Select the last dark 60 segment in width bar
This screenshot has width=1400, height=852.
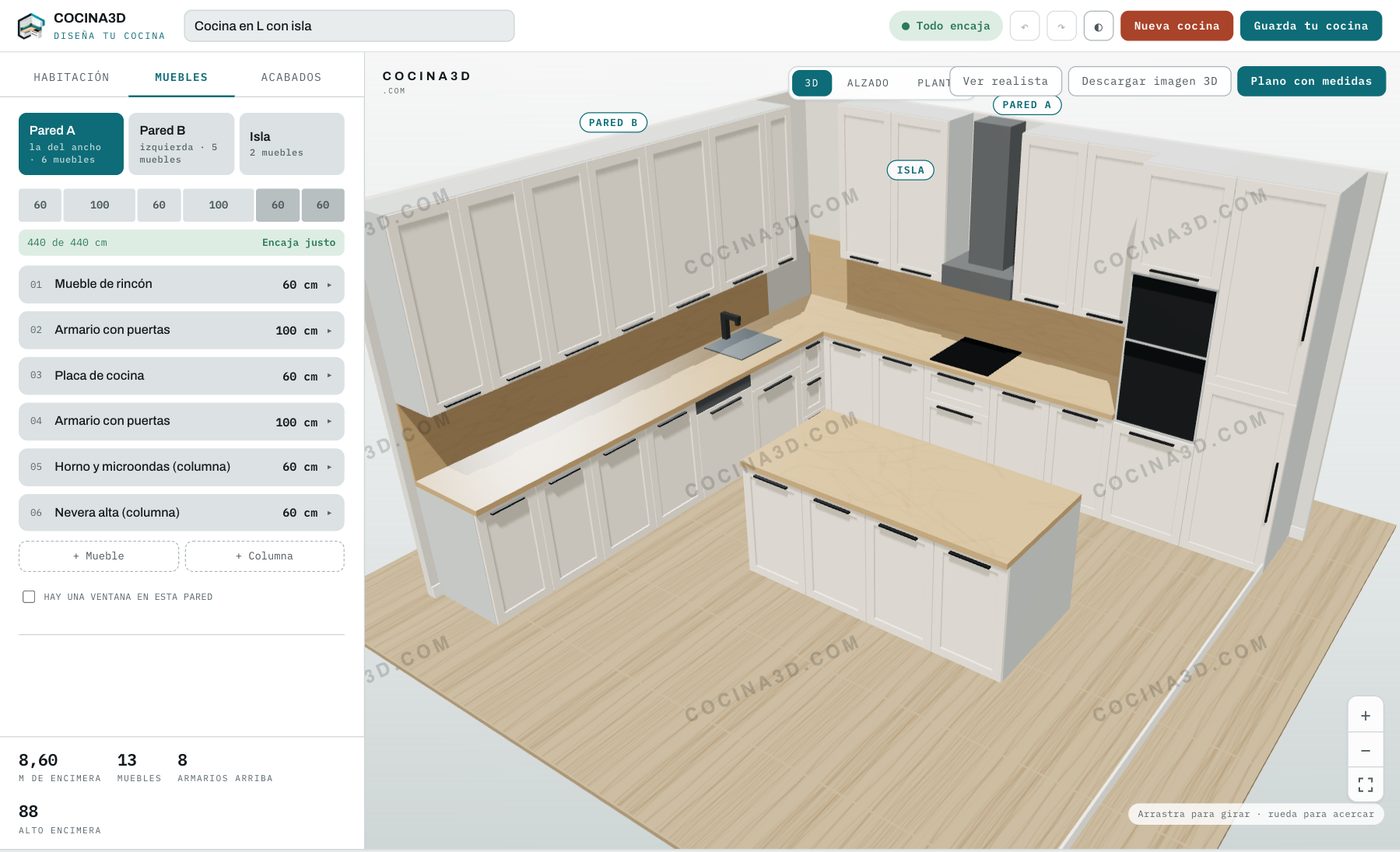(x=323, y=205)
